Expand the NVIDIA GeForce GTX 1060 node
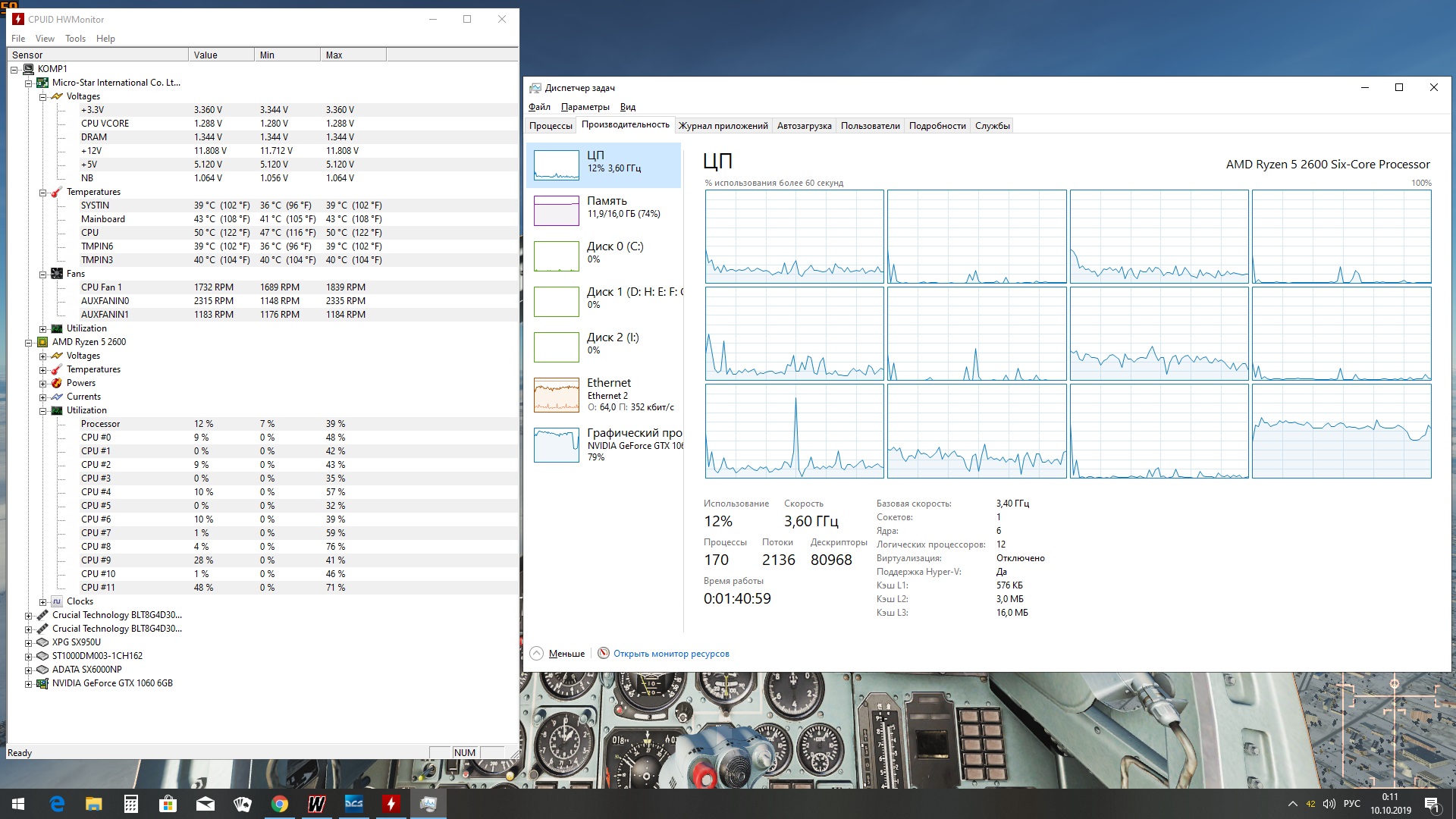 tap(29, 684)
